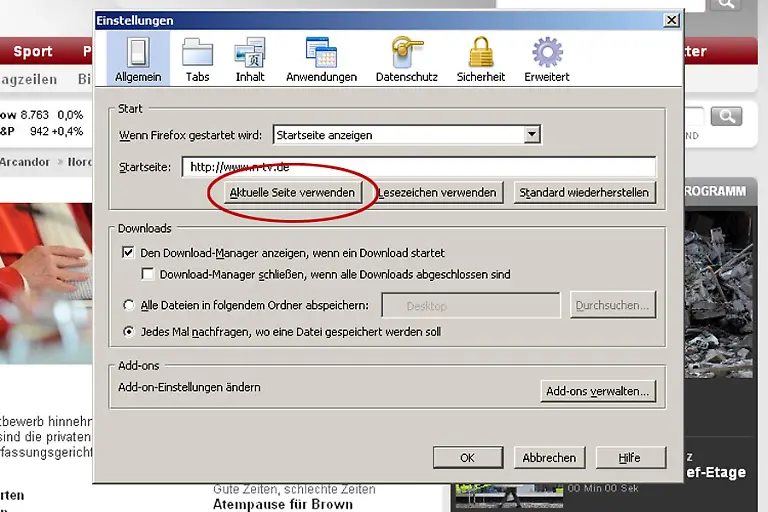Confirm settings with the OK button
This screenshot has width=768, height=512.
click(x=467, y=457)
